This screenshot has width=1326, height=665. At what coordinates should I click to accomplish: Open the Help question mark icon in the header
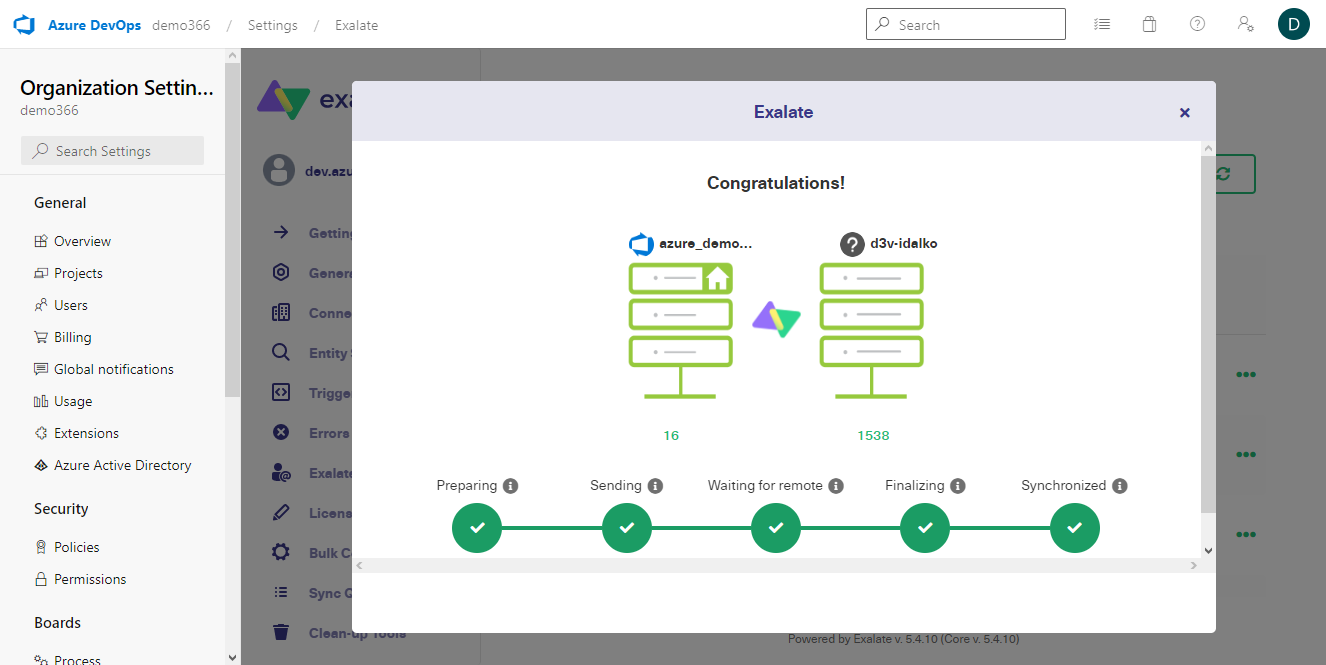pyautogui.click(x=1197, y=24)
